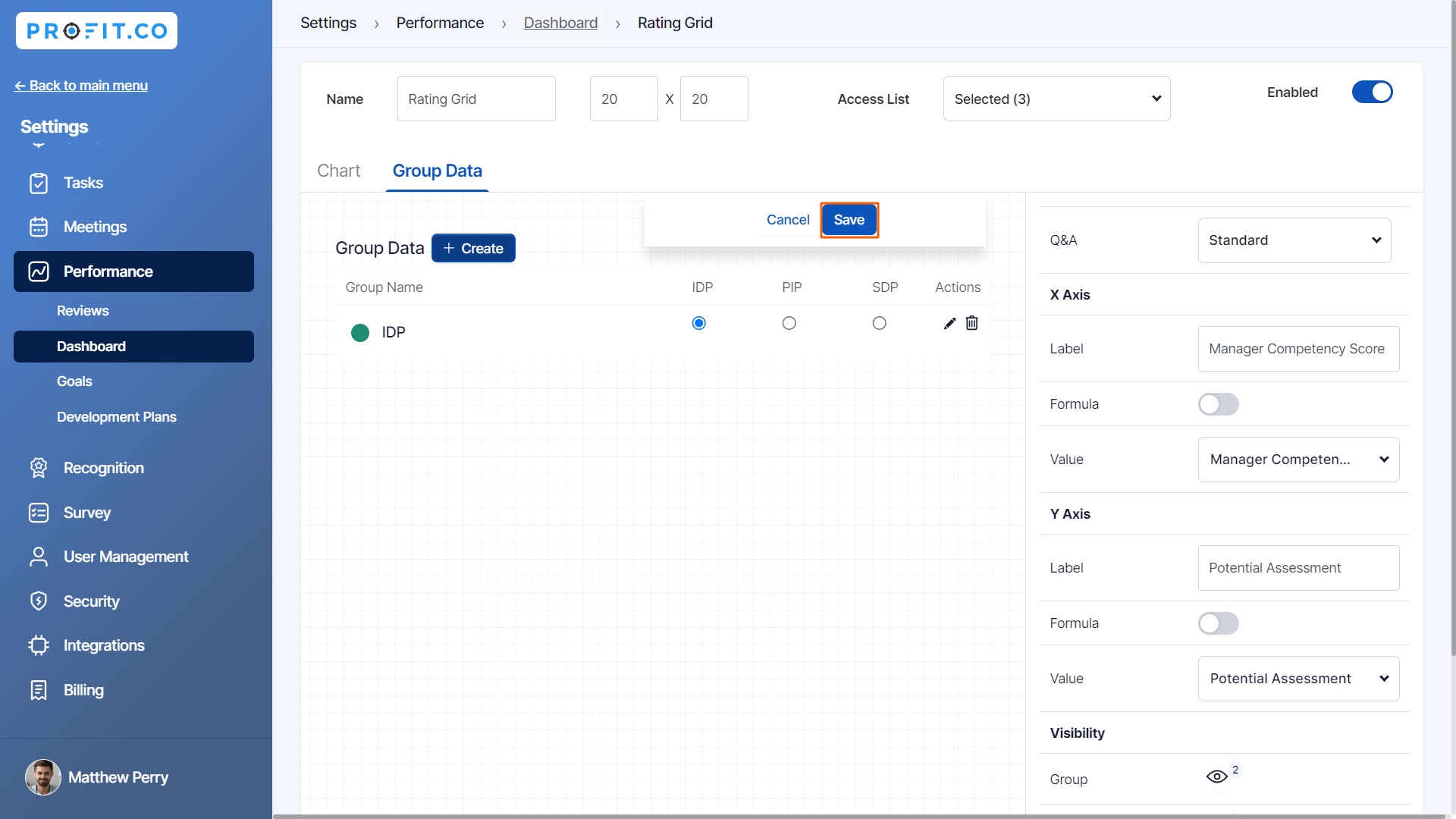Enable the Y Axis Formula toggle
Image resolution: width=1456 pixels, height=819 pixels.
[x=1219, y=623]
